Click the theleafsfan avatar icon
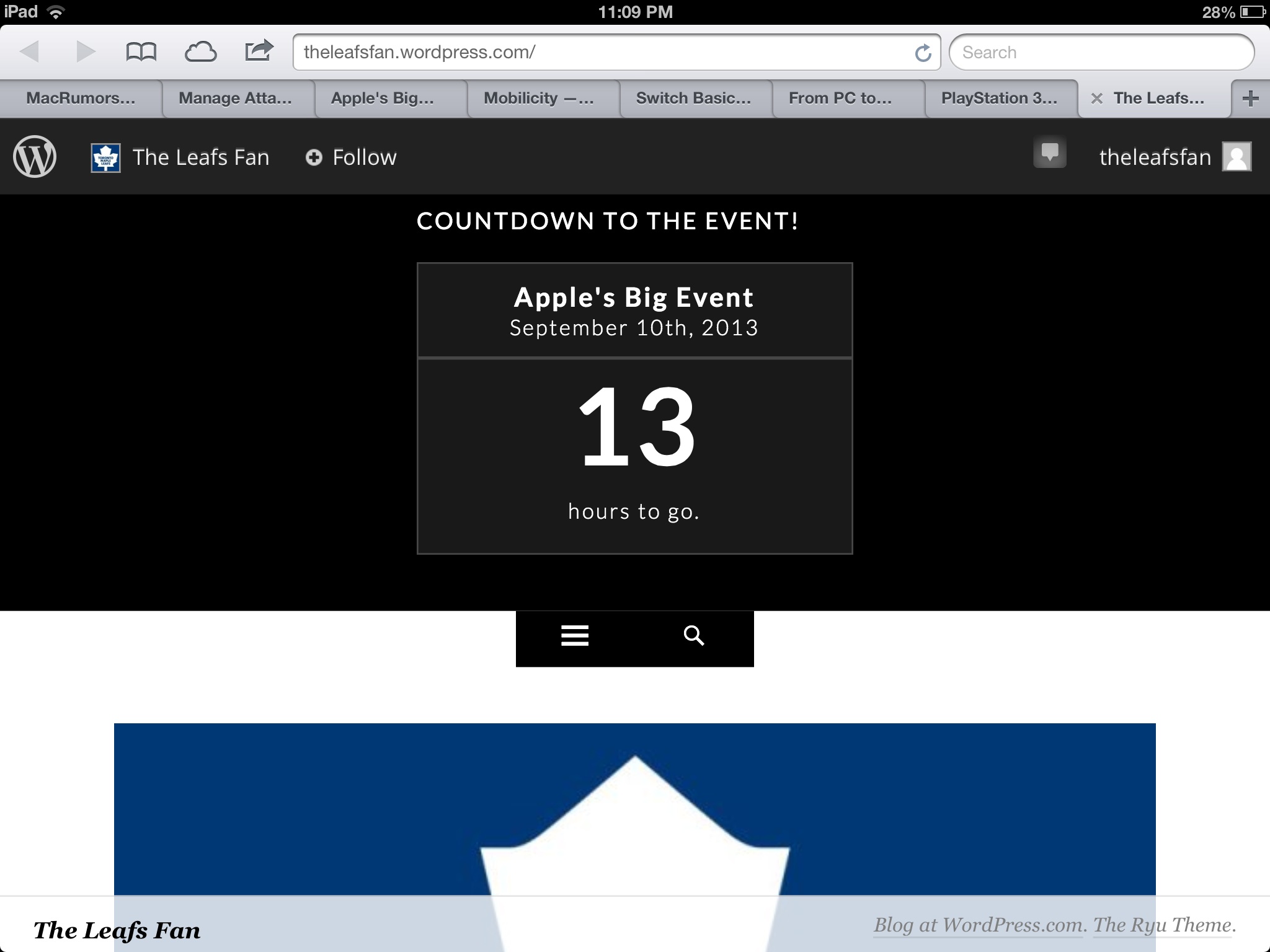This screenshot has width=1270, height=952. tap(1237, 157)
